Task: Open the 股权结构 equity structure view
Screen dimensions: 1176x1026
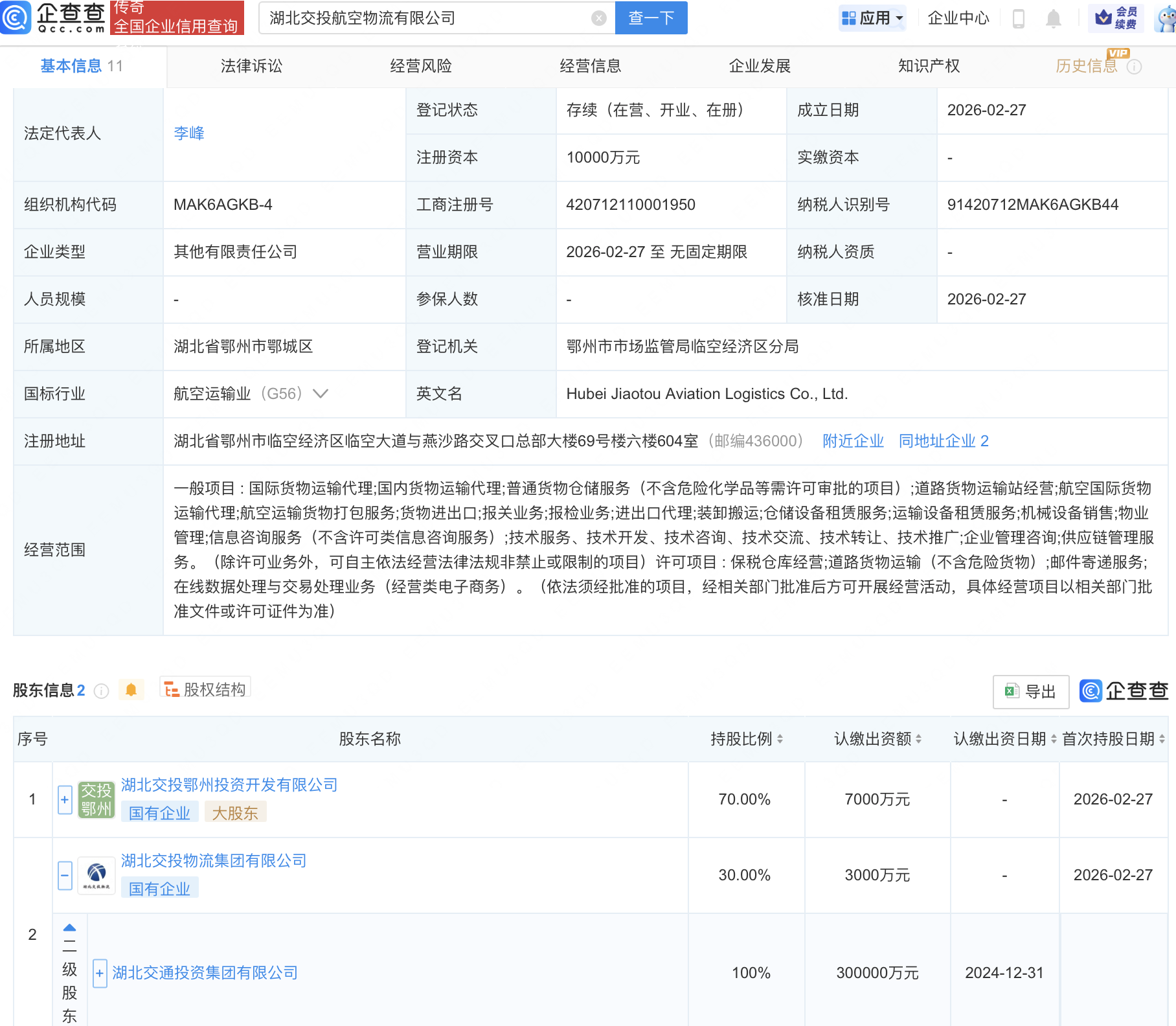Action: click(x=205, y=689)
